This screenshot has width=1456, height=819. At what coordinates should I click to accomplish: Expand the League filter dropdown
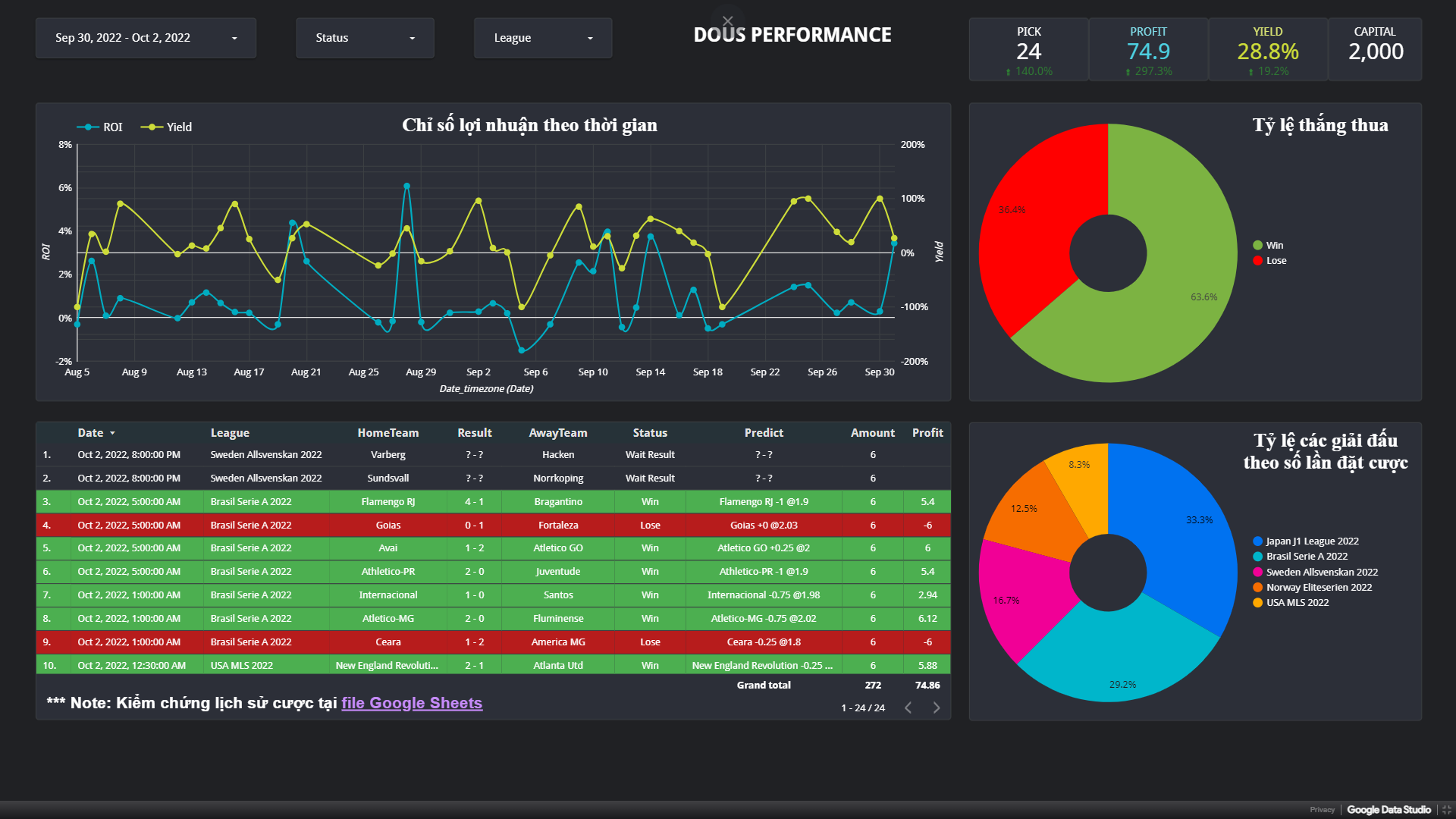click(542, 38)
